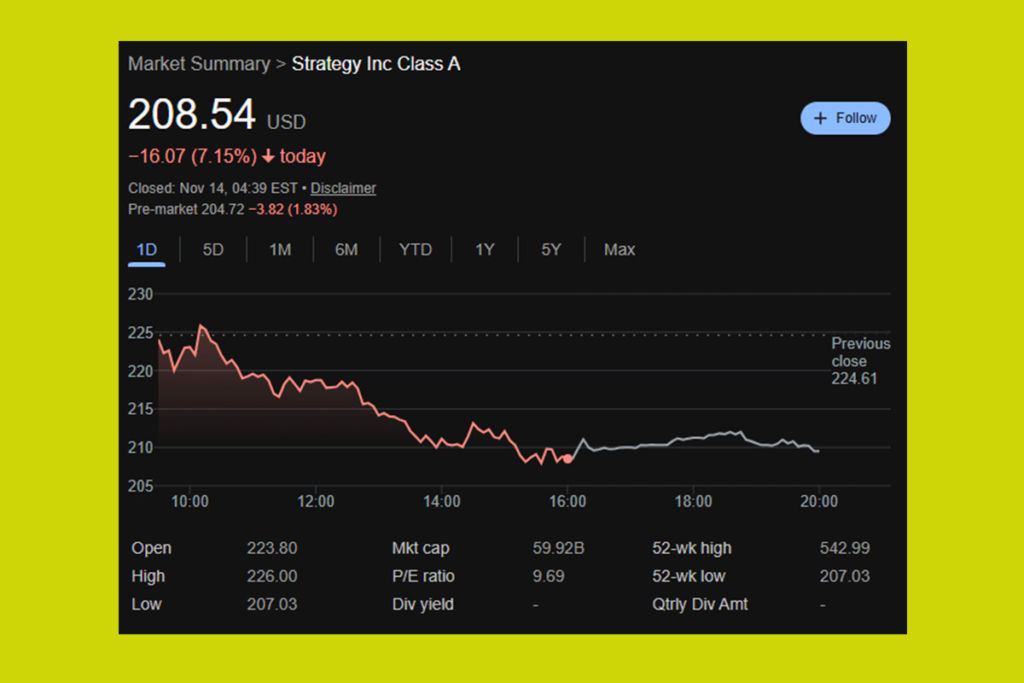
Task: Switch to the 1M chart view
Action: pos(280,249)
